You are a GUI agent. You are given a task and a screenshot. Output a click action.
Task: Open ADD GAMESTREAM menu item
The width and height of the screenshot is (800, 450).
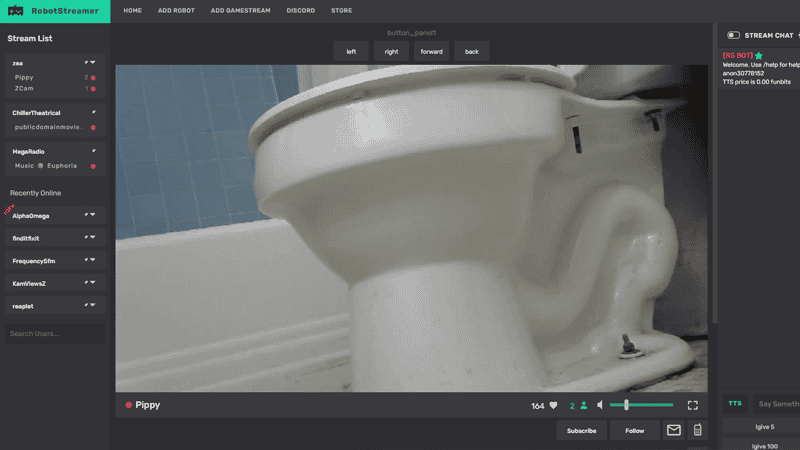click(x=240, y=11)
